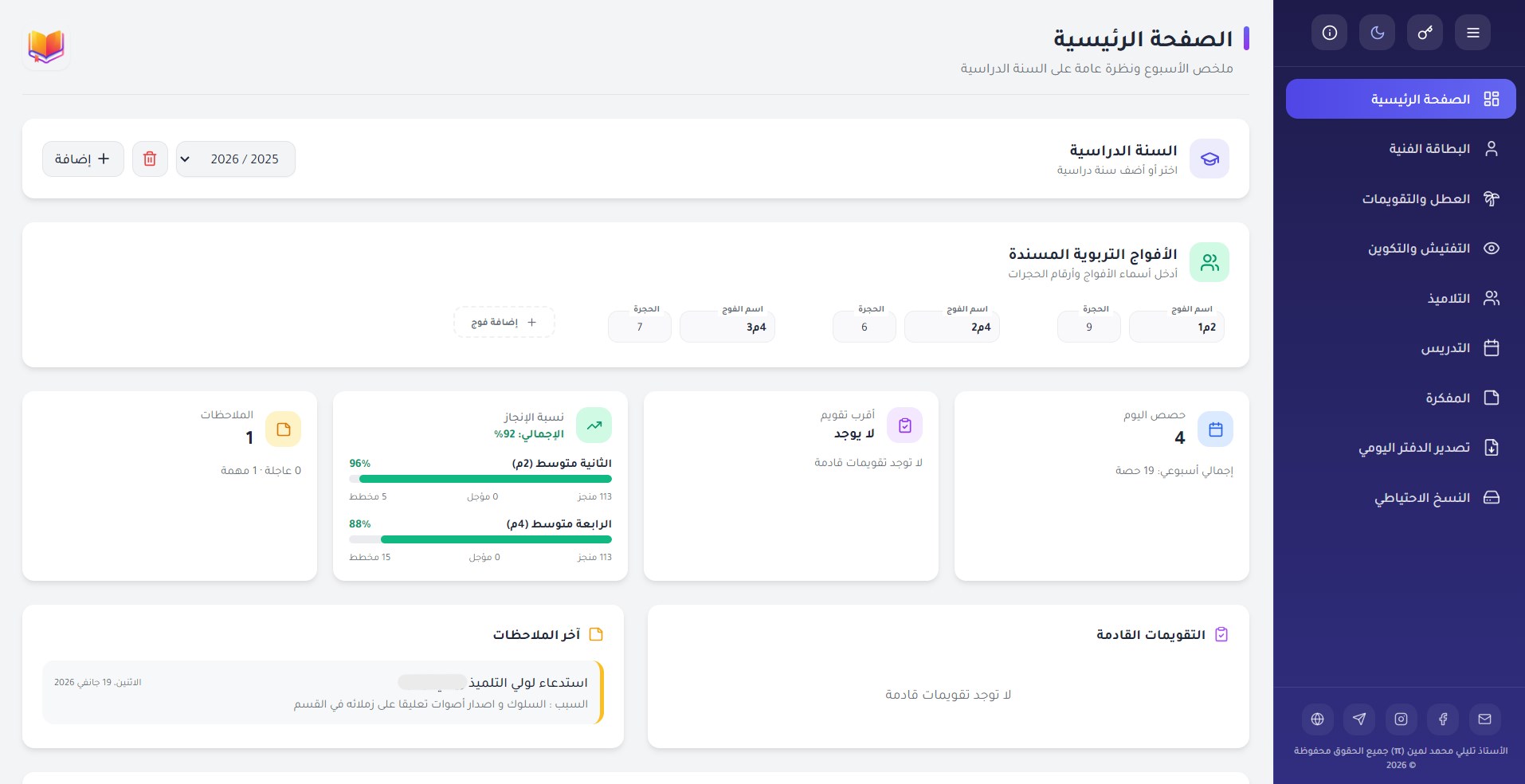Click the Telegram paper-plane icon in footer
Screen dimensions: 1525x784
pos(1359,719)
